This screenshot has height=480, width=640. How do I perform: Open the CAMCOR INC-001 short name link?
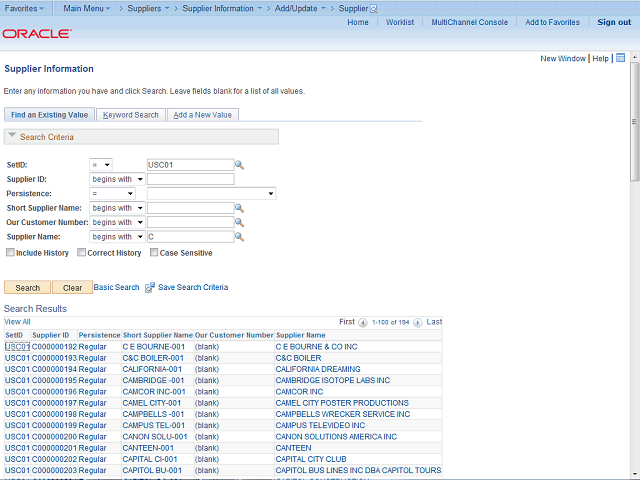(x=154, y=392)
